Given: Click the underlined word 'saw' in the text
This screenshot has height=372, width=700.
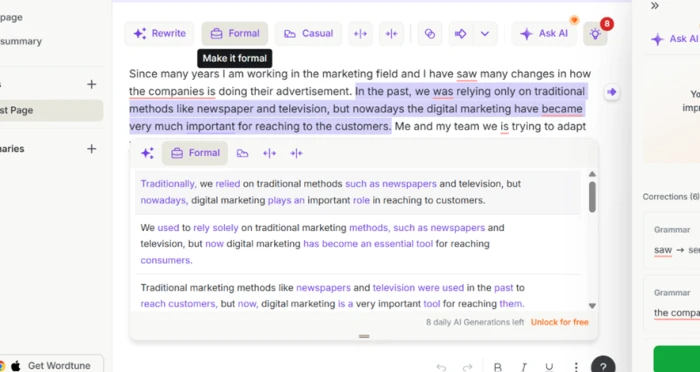Looking at the screenshot, I should (467, 74).
